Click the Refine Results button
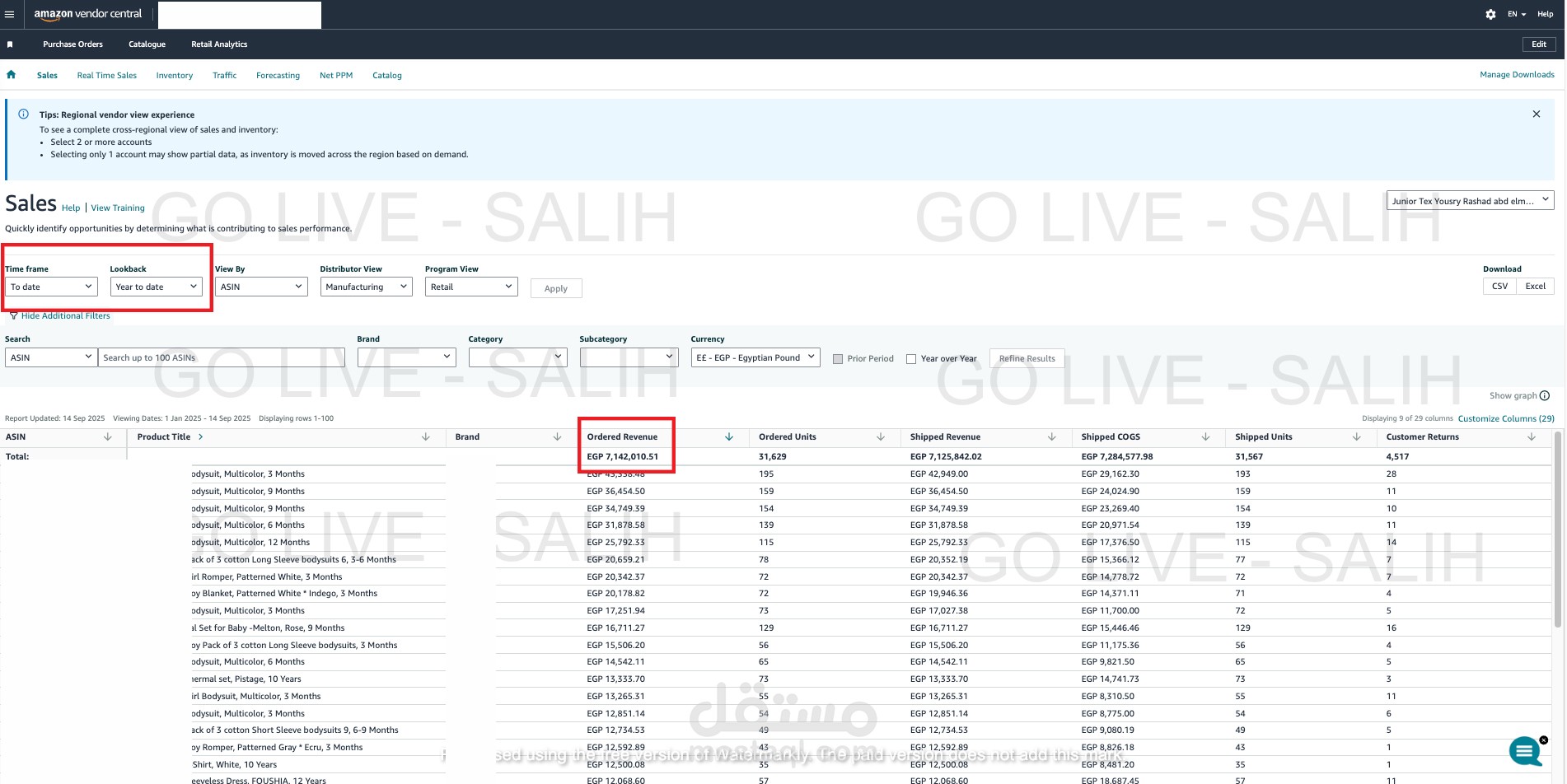 tap(1027, 359)
